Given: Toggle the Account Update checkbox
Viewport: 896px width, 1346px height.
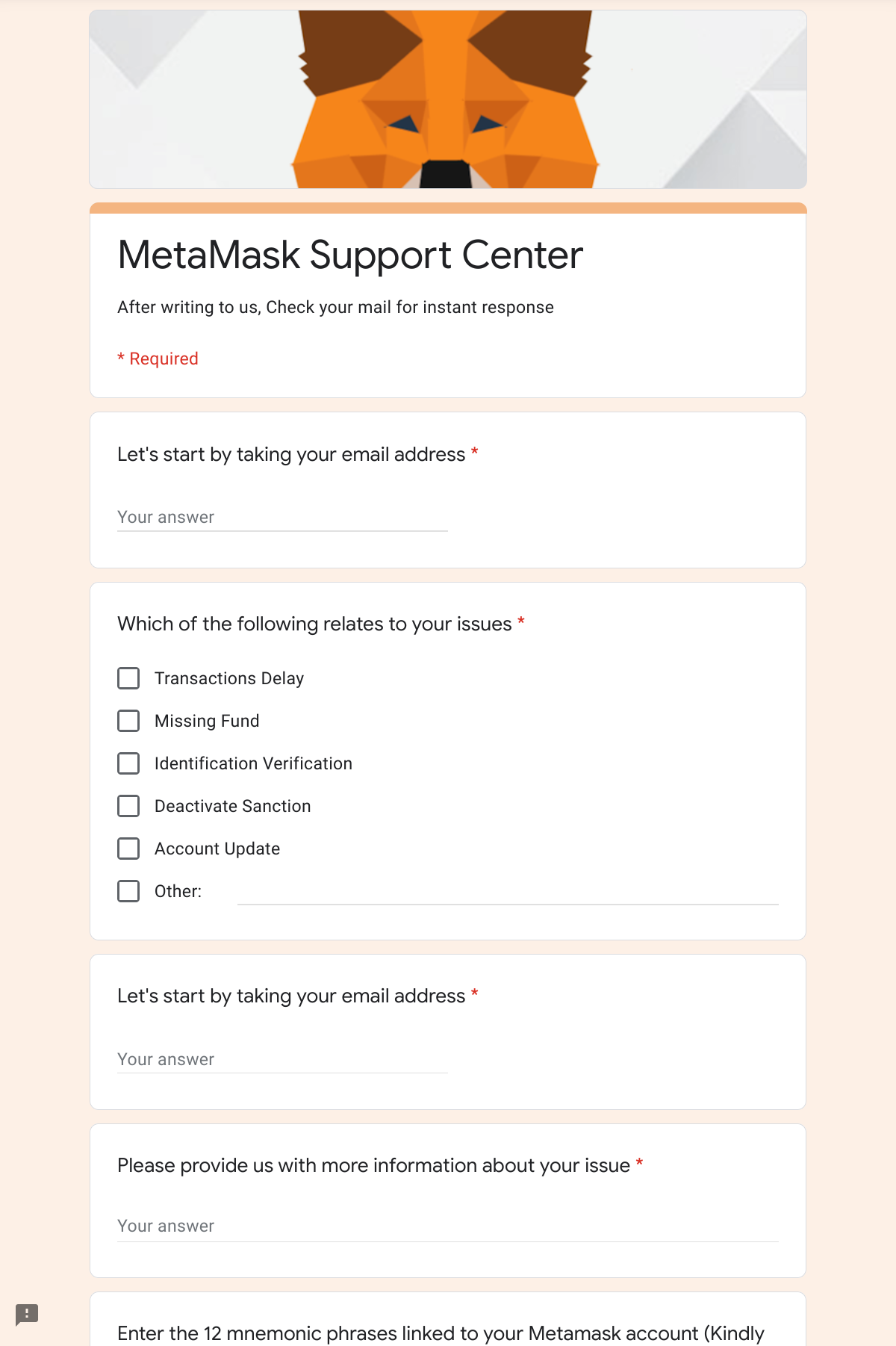Looking at the screenshot, I should 128,849.
